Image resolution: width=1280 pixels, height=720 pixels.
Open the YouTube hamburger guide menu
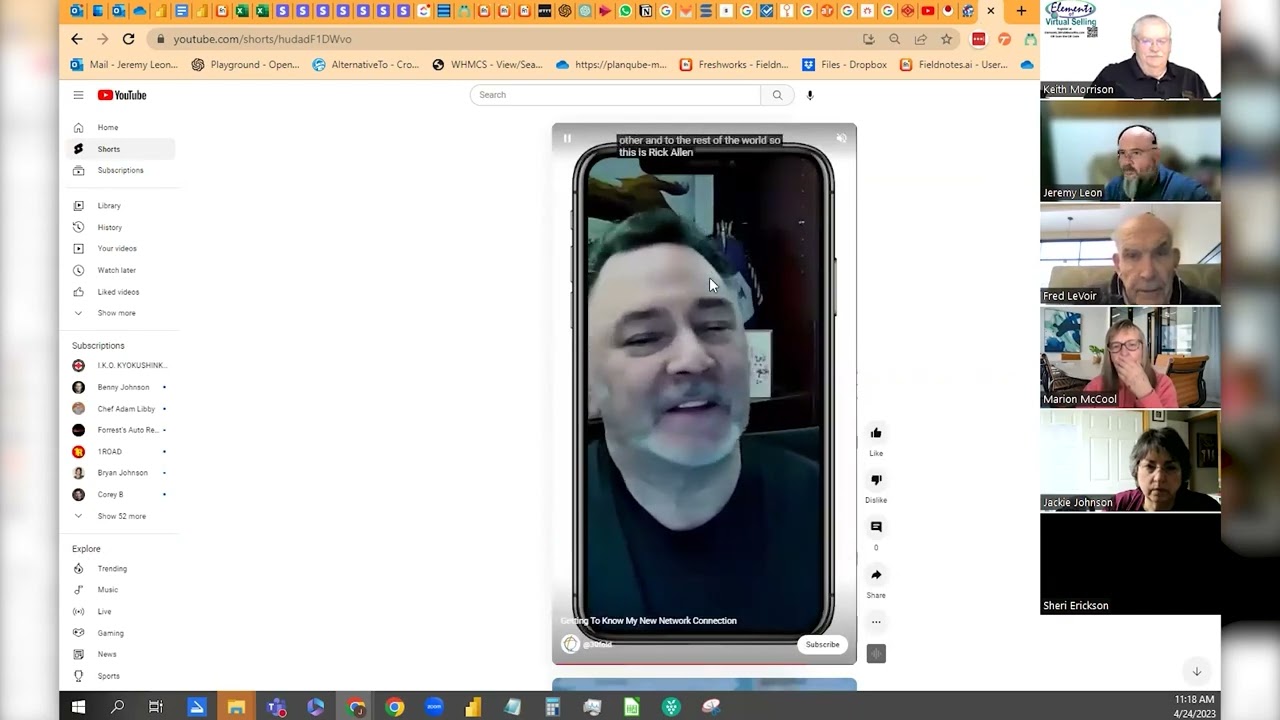click(x=78, y=95)
